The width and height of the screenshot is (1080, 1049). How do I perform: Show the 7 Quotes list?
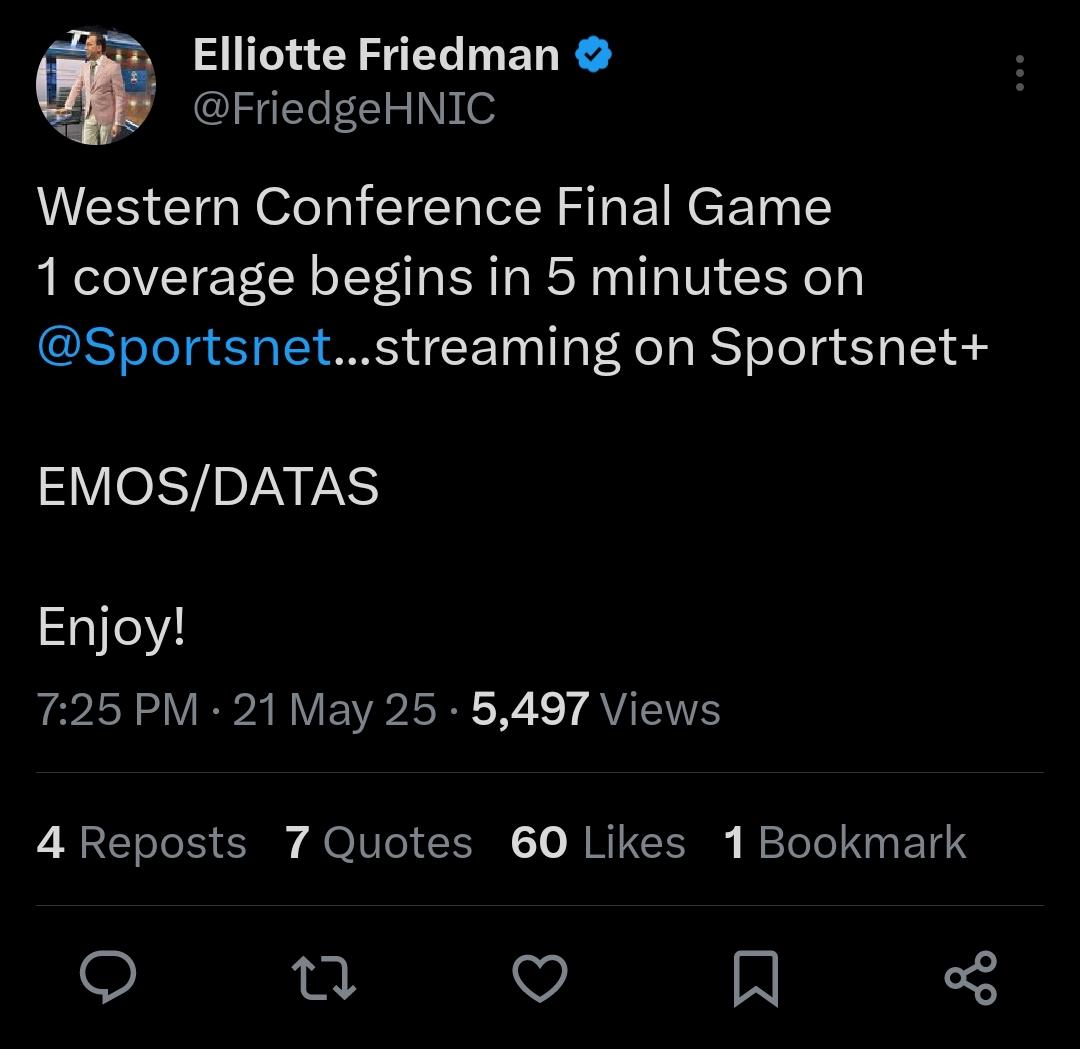(x=379, y=842)
